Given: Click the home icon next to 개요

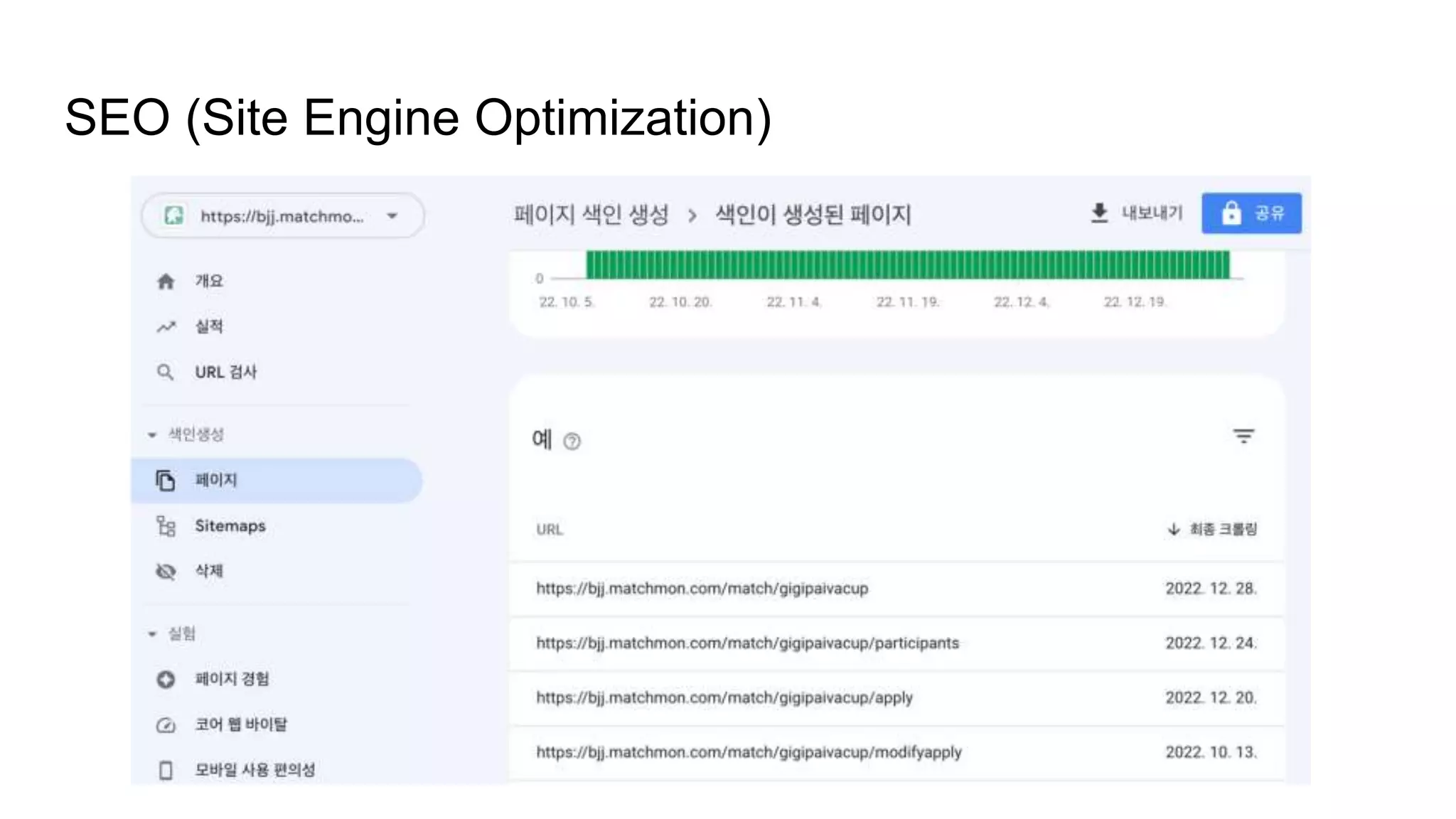Looking at the screenshot, I should 166,282.
